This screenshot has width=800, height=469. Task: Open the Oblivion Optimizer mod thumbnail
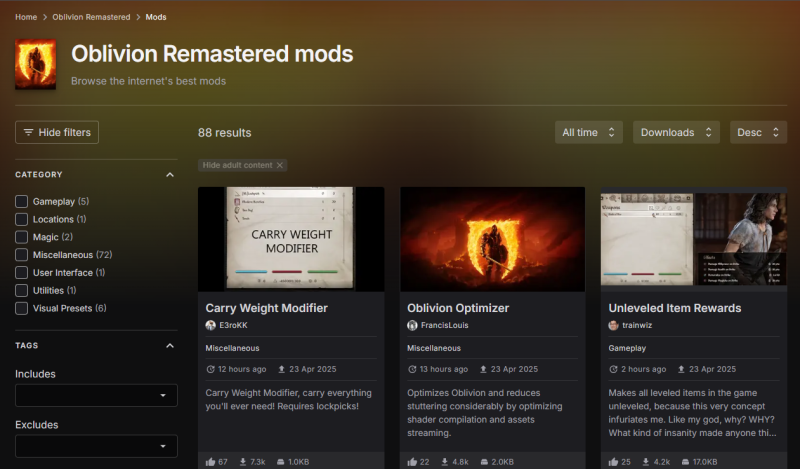pyautogui.click(x=492, y=239)
